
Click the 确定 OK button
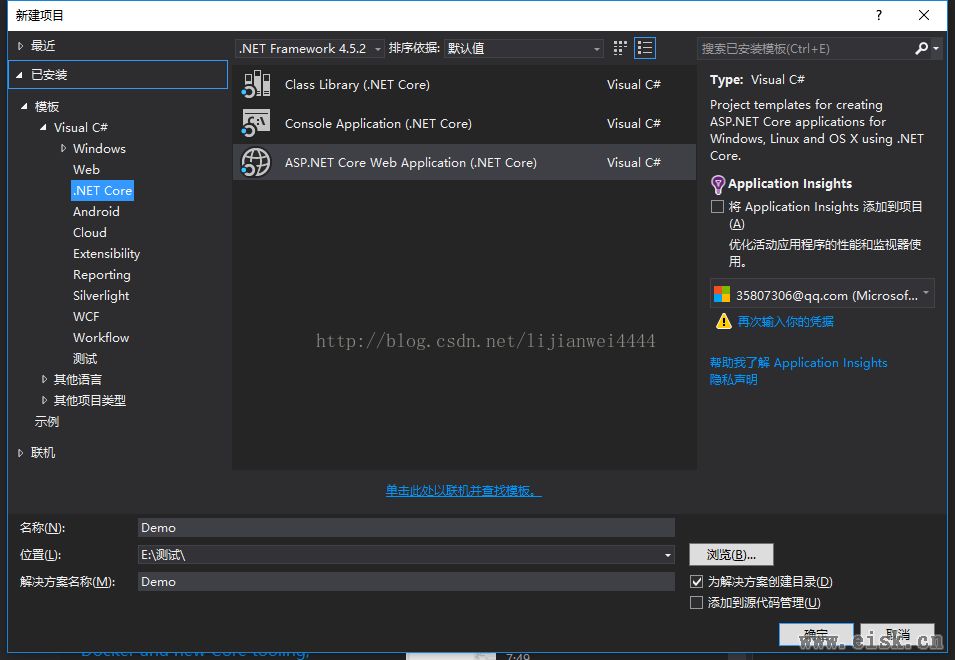pos(816,634)
